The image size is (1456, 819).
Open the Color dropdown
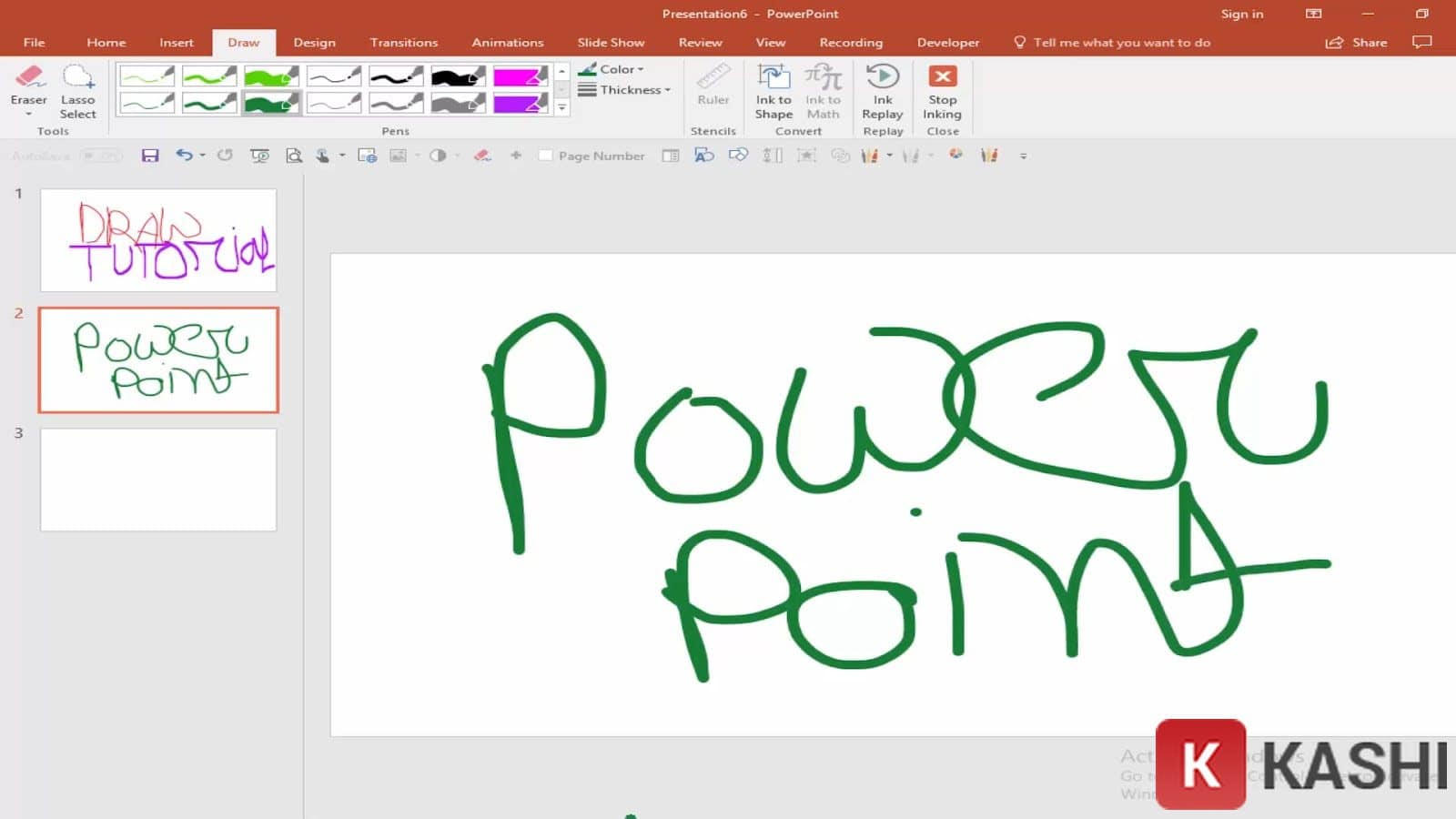coord(614,68)
